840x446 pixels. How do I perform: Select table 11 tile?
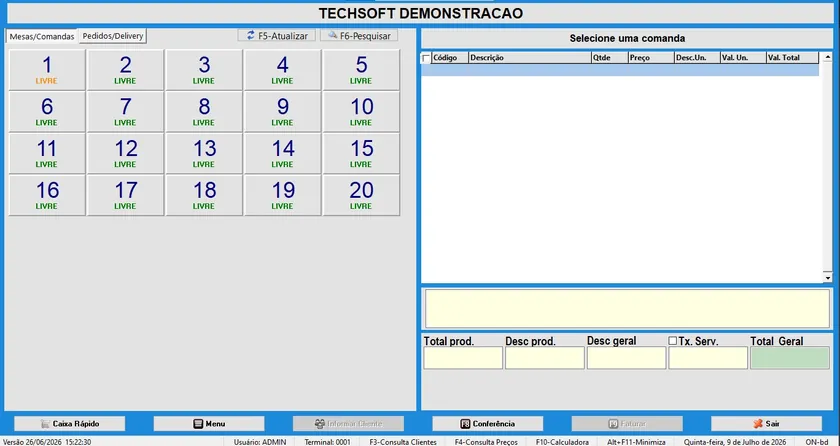47,154
